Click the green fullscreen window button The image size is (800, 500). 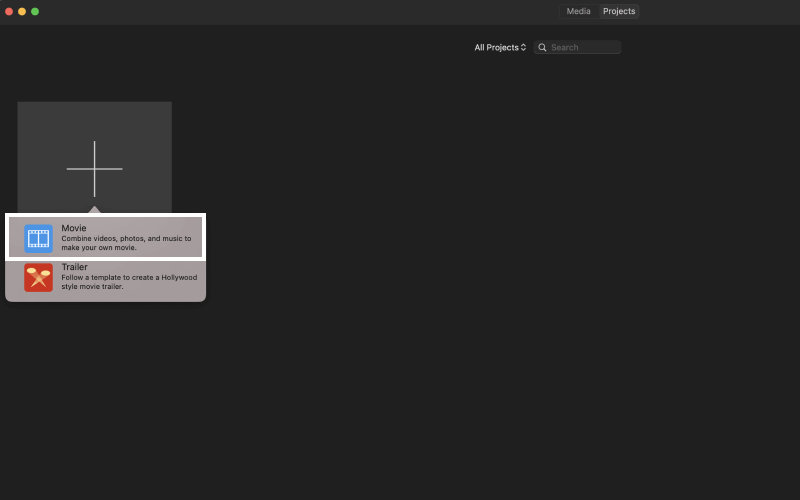click(x=35, y=11)
